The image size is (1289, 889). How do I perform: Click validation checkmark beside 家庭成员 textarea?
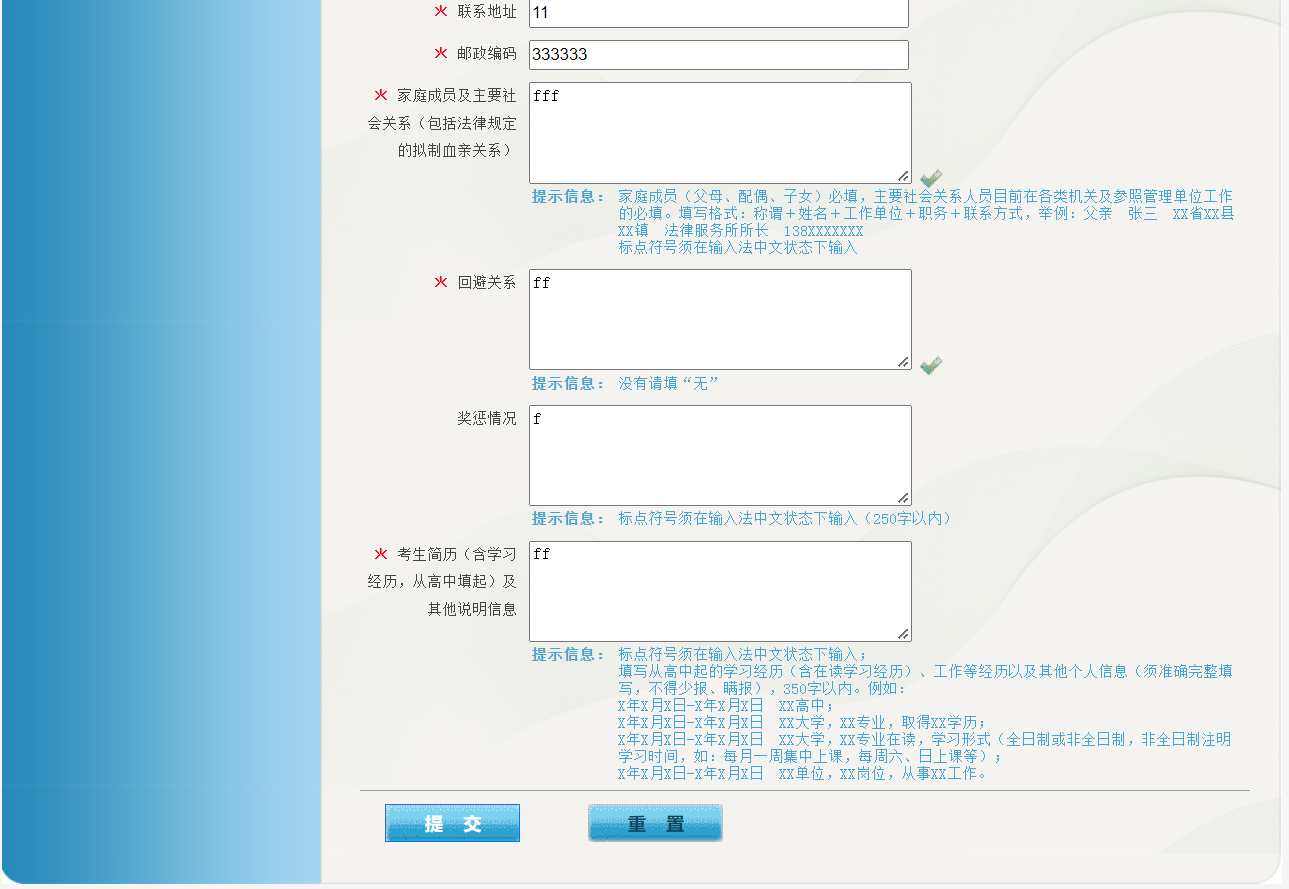931,178
